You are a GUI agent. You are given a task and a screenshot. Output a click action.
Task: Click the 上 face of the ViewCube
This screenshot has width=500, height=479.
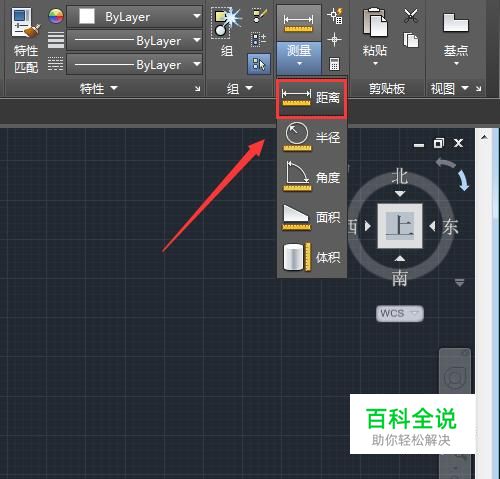[400, 226]
